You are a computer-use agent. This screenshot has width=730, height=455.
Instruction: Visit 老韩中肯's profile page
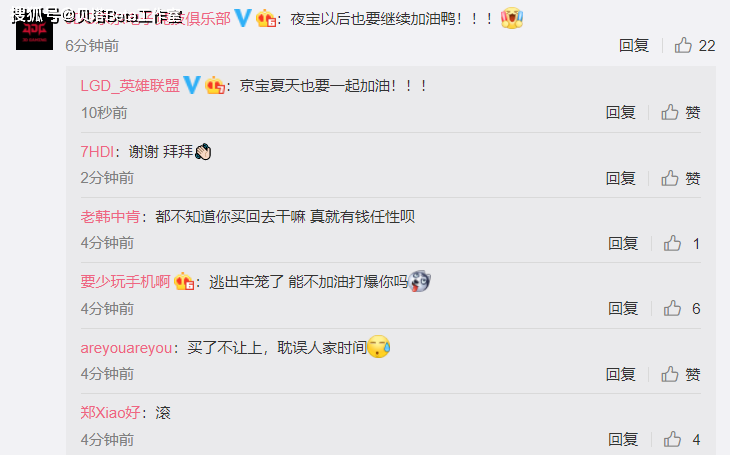[x=110, y=217]
